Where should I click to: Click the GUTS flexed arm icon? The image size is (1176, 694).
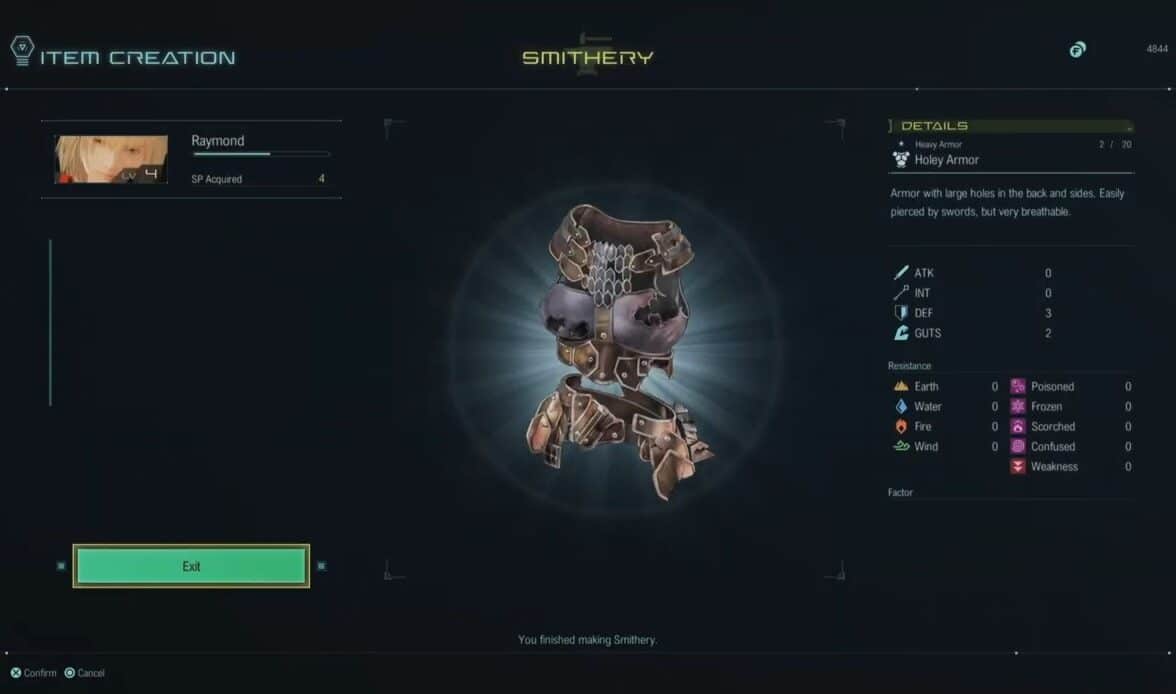[901, 333]
